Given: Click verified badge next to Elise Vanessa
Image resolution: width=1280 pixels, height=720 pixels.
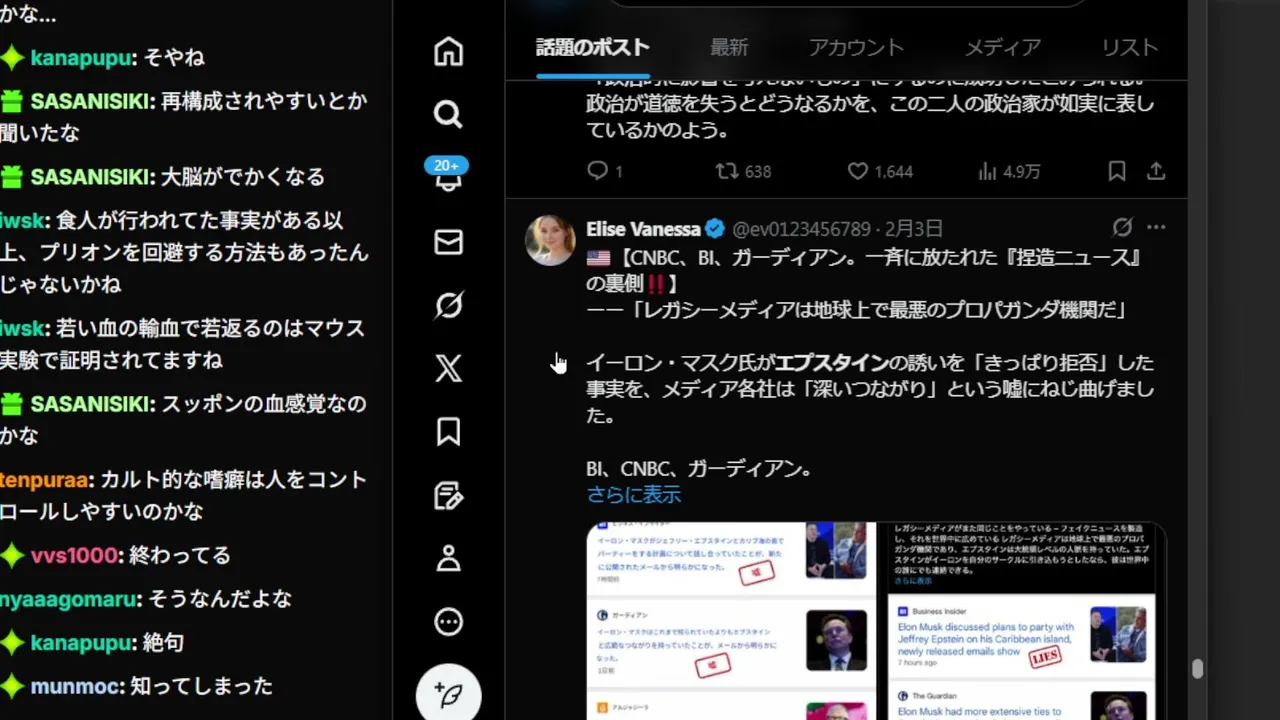Looking at the screenshot, I should point(715,229).
